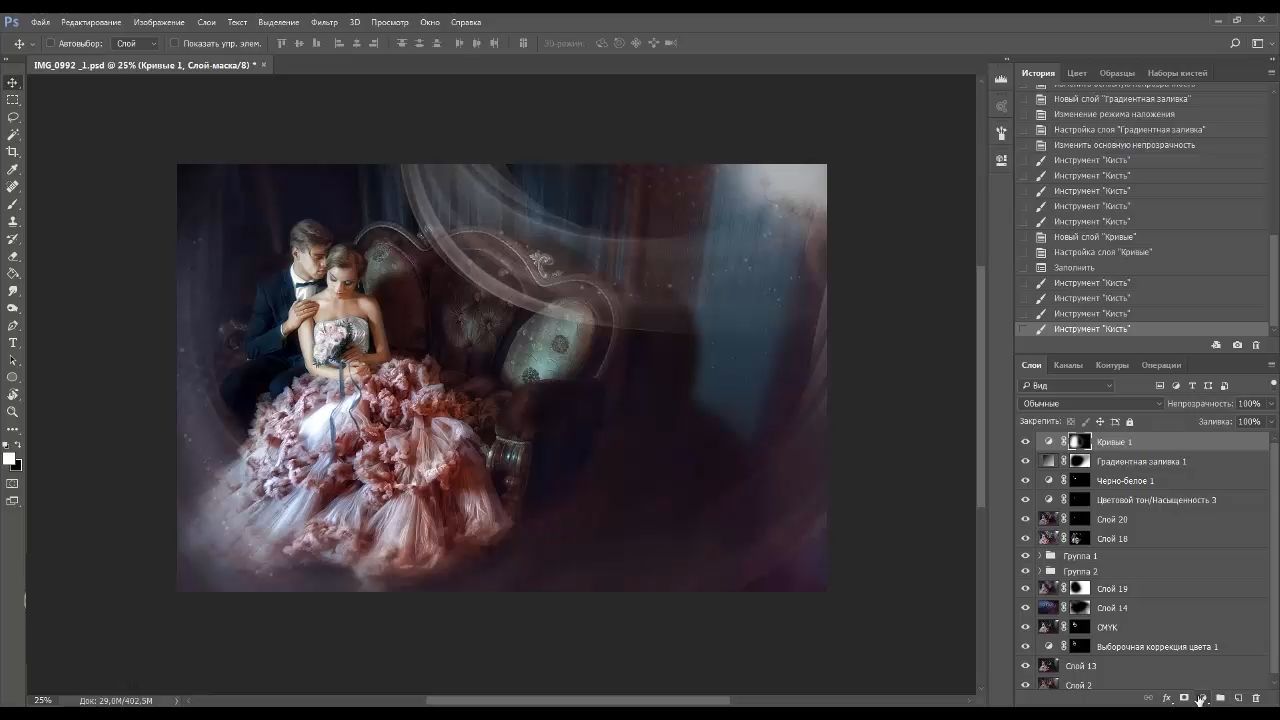Screen dimensions: 1280x720
Task: Open the Вид layer filter dropdown
Action: pos(1067,386)
